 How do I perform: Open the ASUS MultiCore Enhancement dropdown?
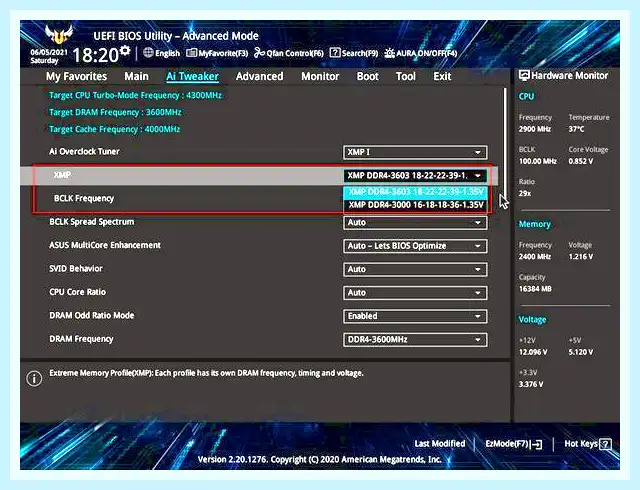coord(415,246)
